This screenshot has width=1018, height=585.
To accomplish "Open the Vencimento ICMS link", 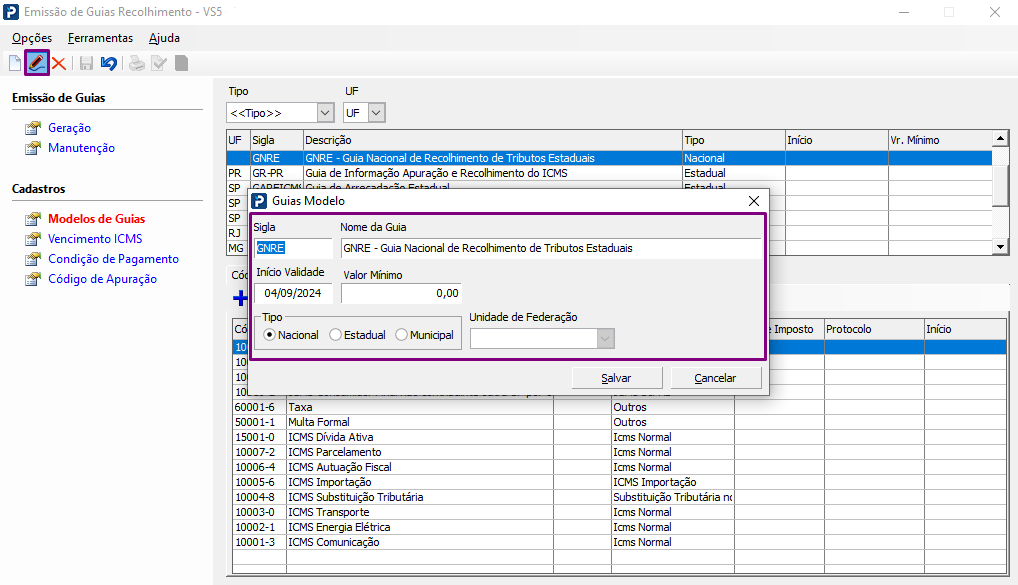I will point(95,239).
